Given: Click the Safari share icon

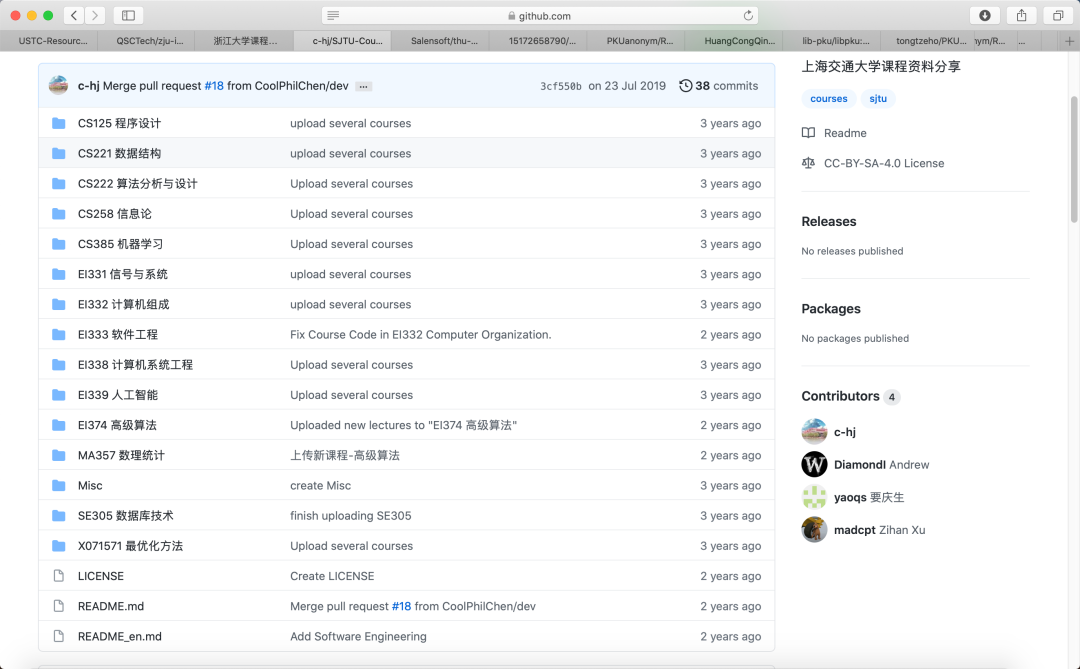Looking at the screenshot, I should tap(1021, 15).
